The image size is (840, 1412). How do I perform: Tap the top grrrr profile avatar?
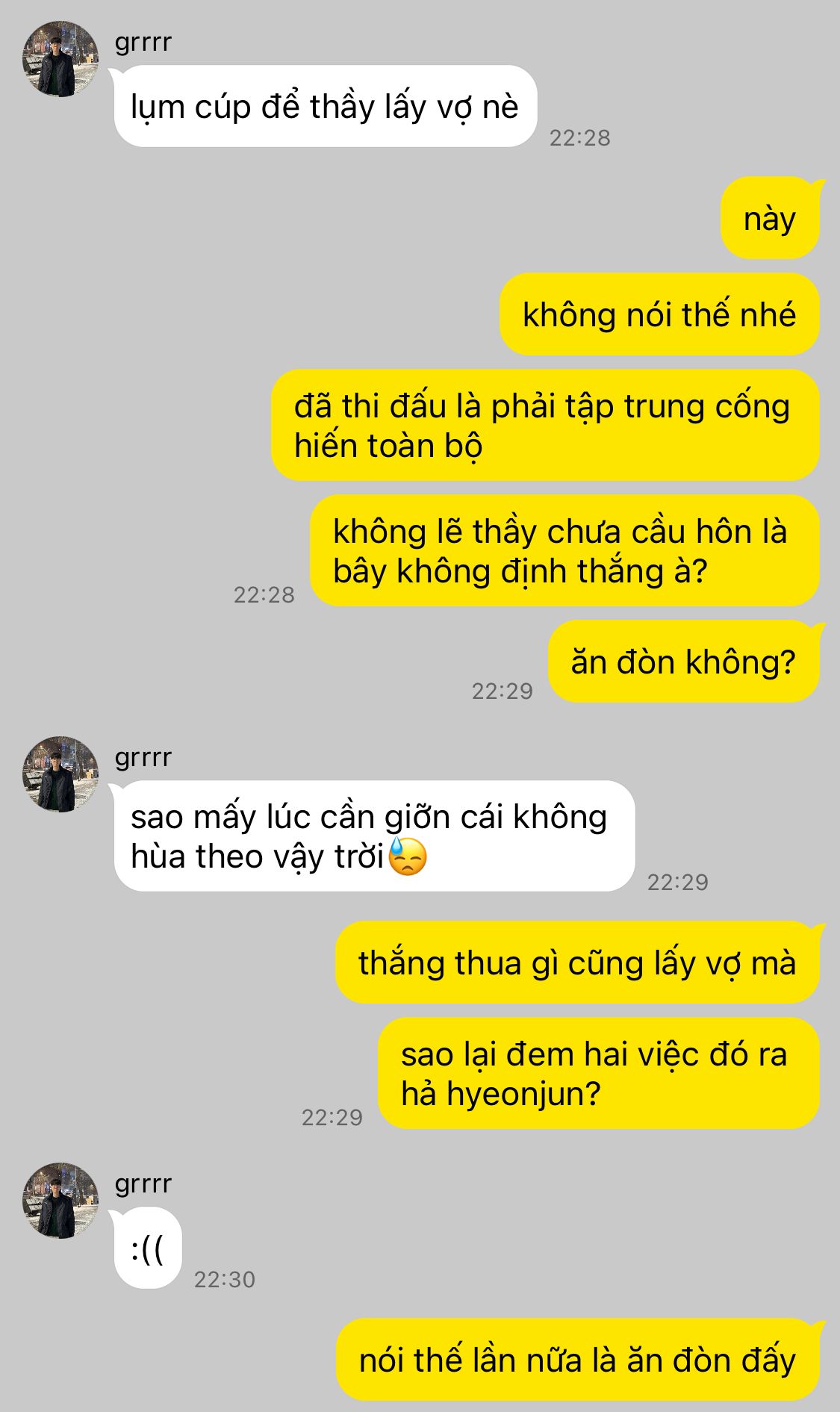pyautogui.click(x=60, y=59)
